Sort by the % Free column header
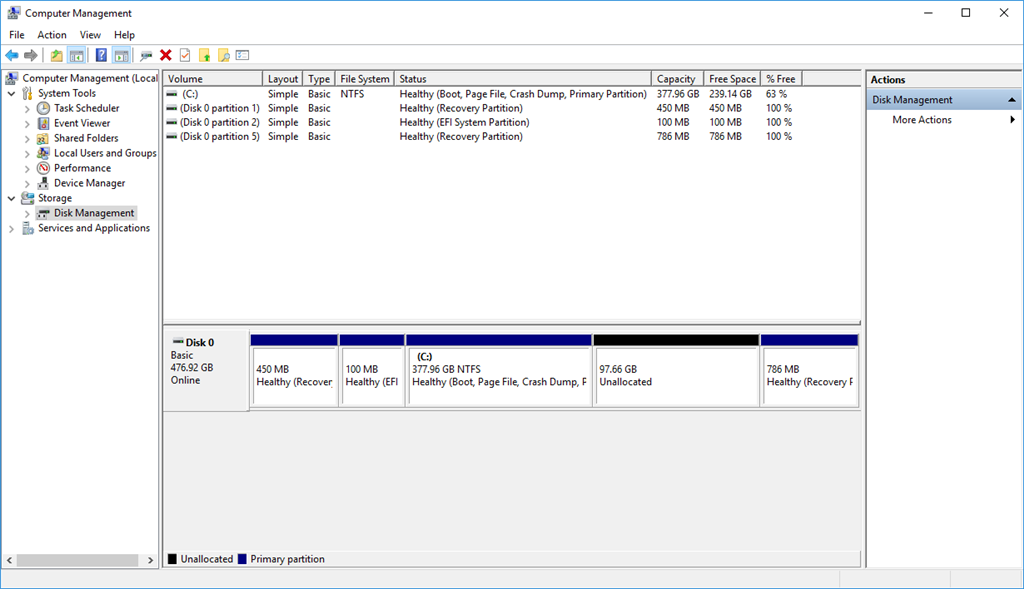The width and height of the screenshot is (1024, 589). [781, 78]
